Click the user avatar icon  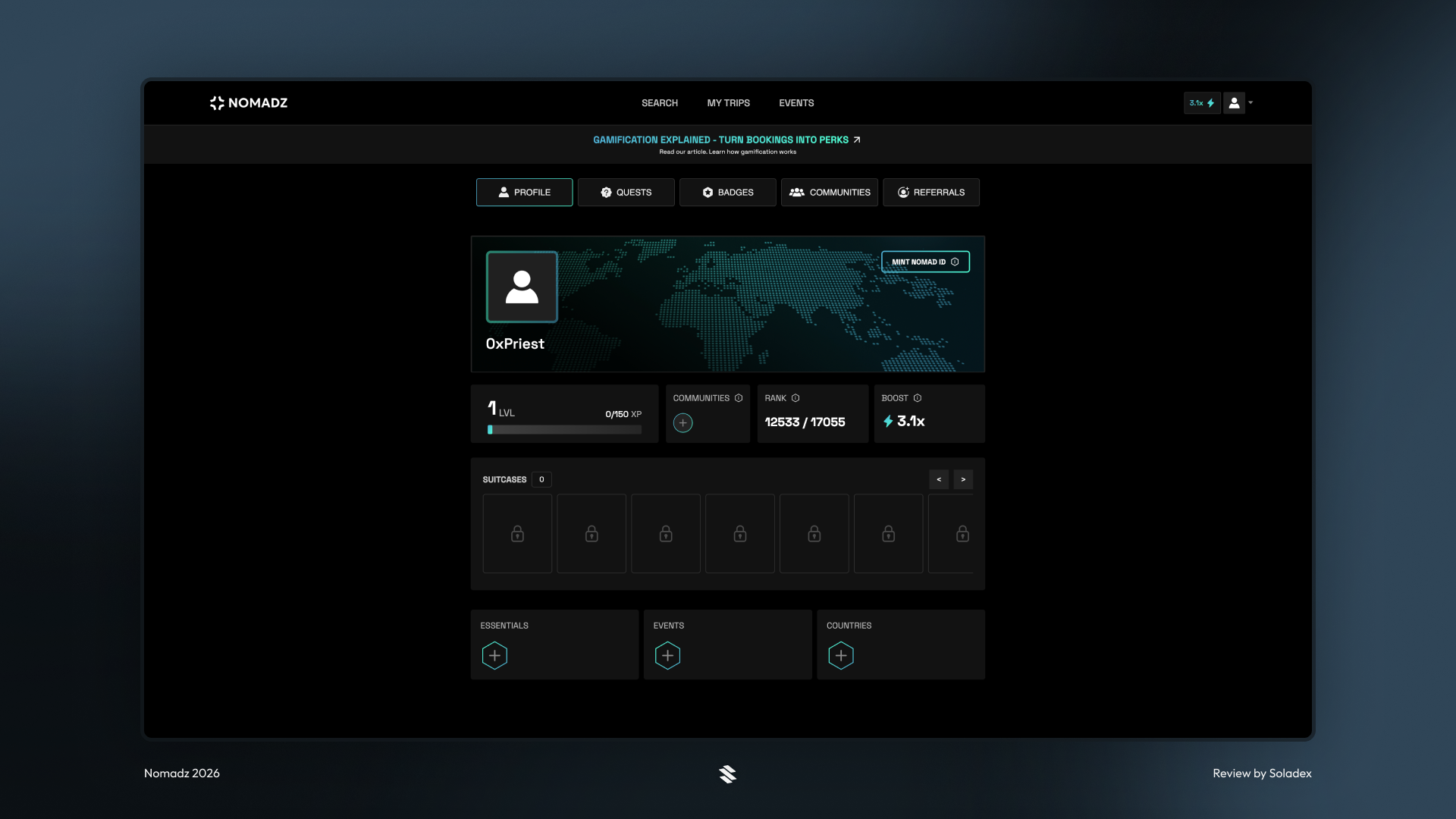(1233, 103)
